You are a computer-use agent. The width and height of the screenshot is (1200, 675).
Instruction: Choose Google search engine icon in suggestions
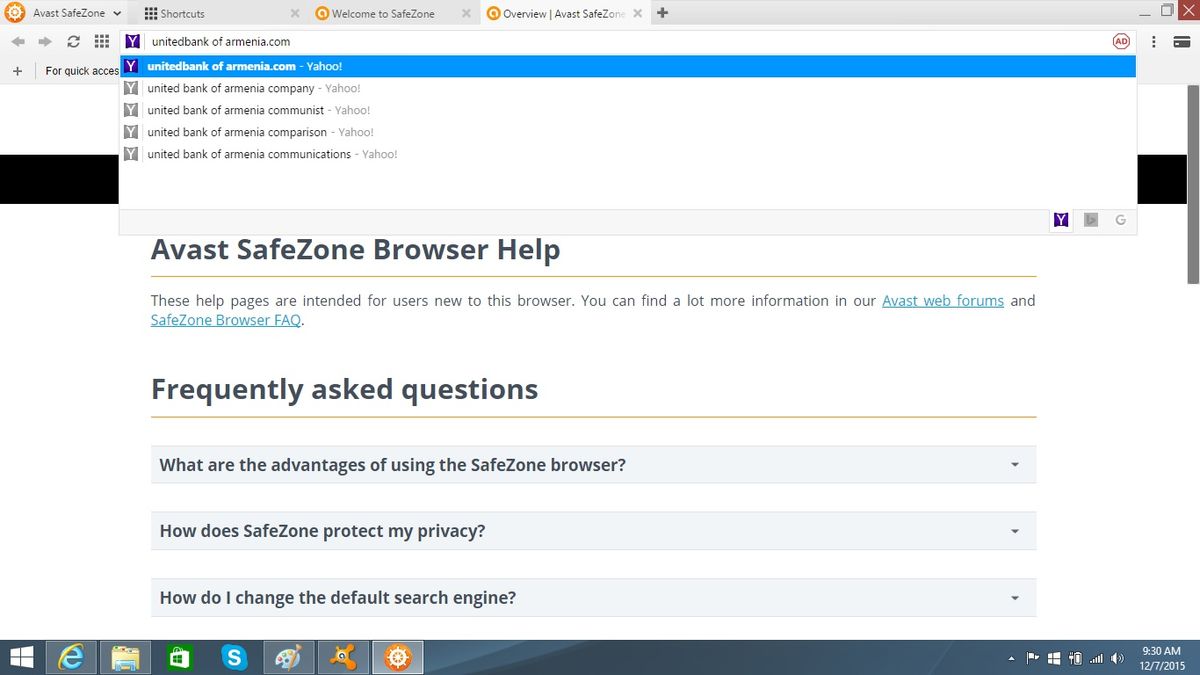pyautogui.click(x=1120, y=220)
